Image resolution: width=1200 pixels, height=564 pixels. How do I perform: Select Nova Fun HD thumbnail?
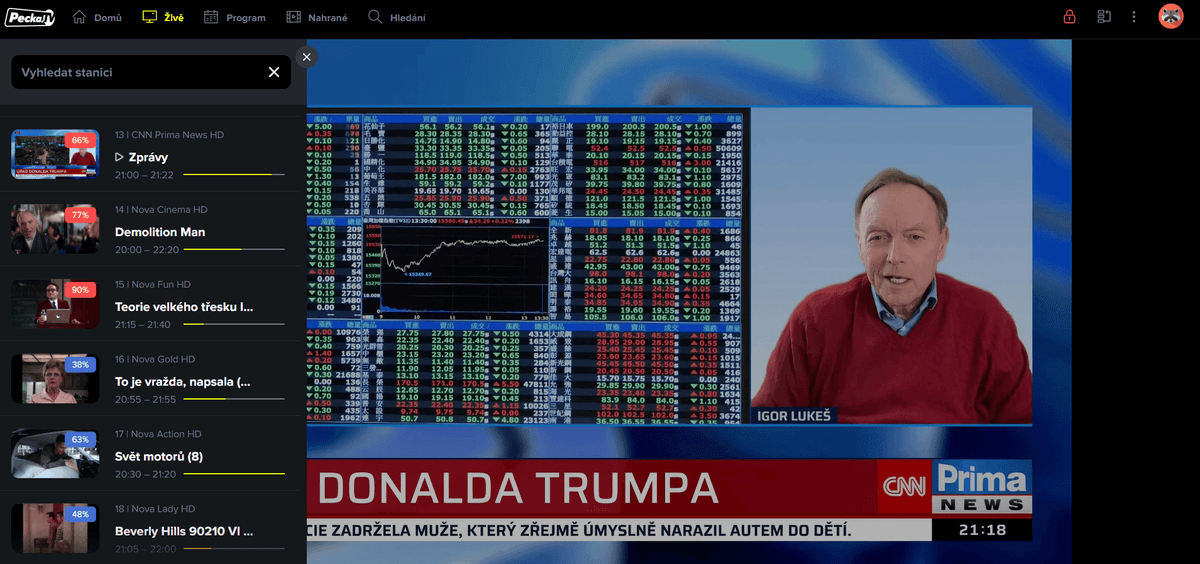click(55, 304)
